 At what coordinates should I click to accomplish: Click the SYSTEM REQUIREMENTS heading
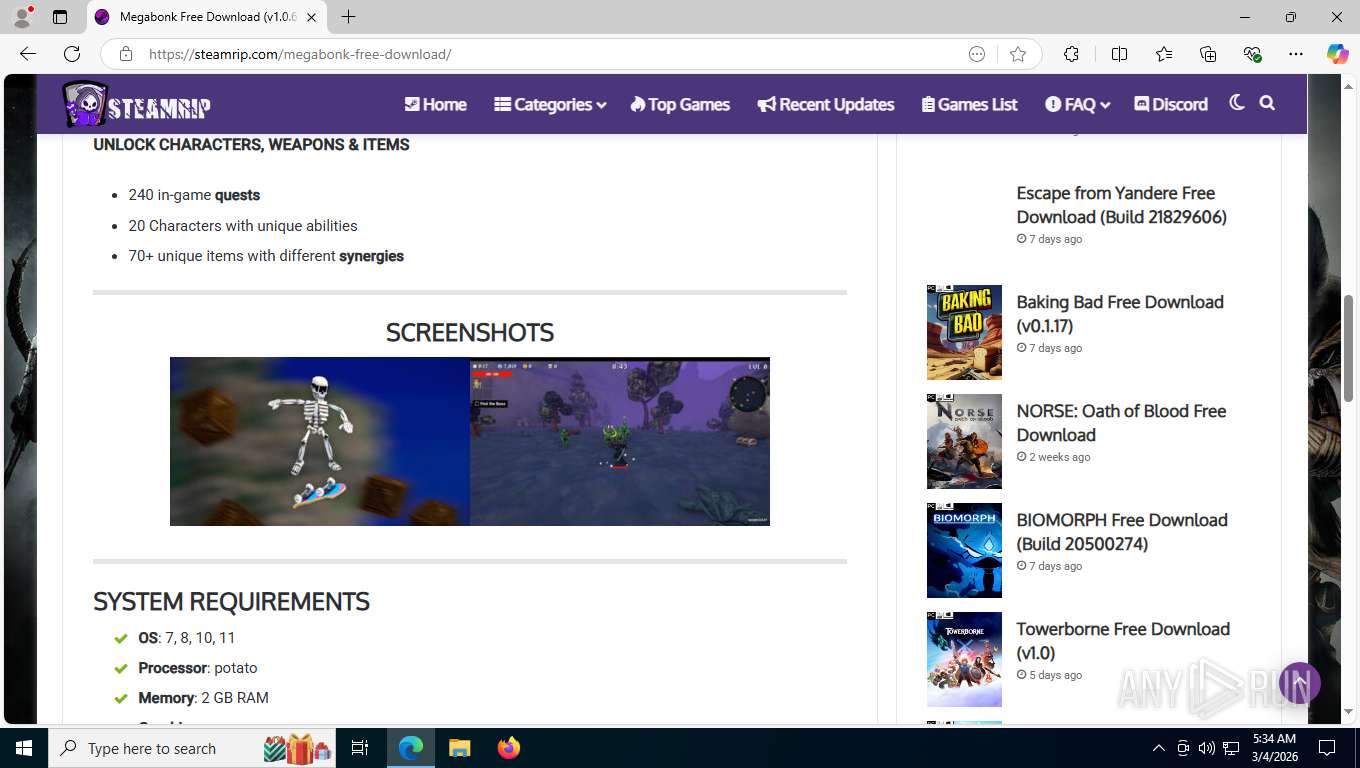tap(231, 601)
